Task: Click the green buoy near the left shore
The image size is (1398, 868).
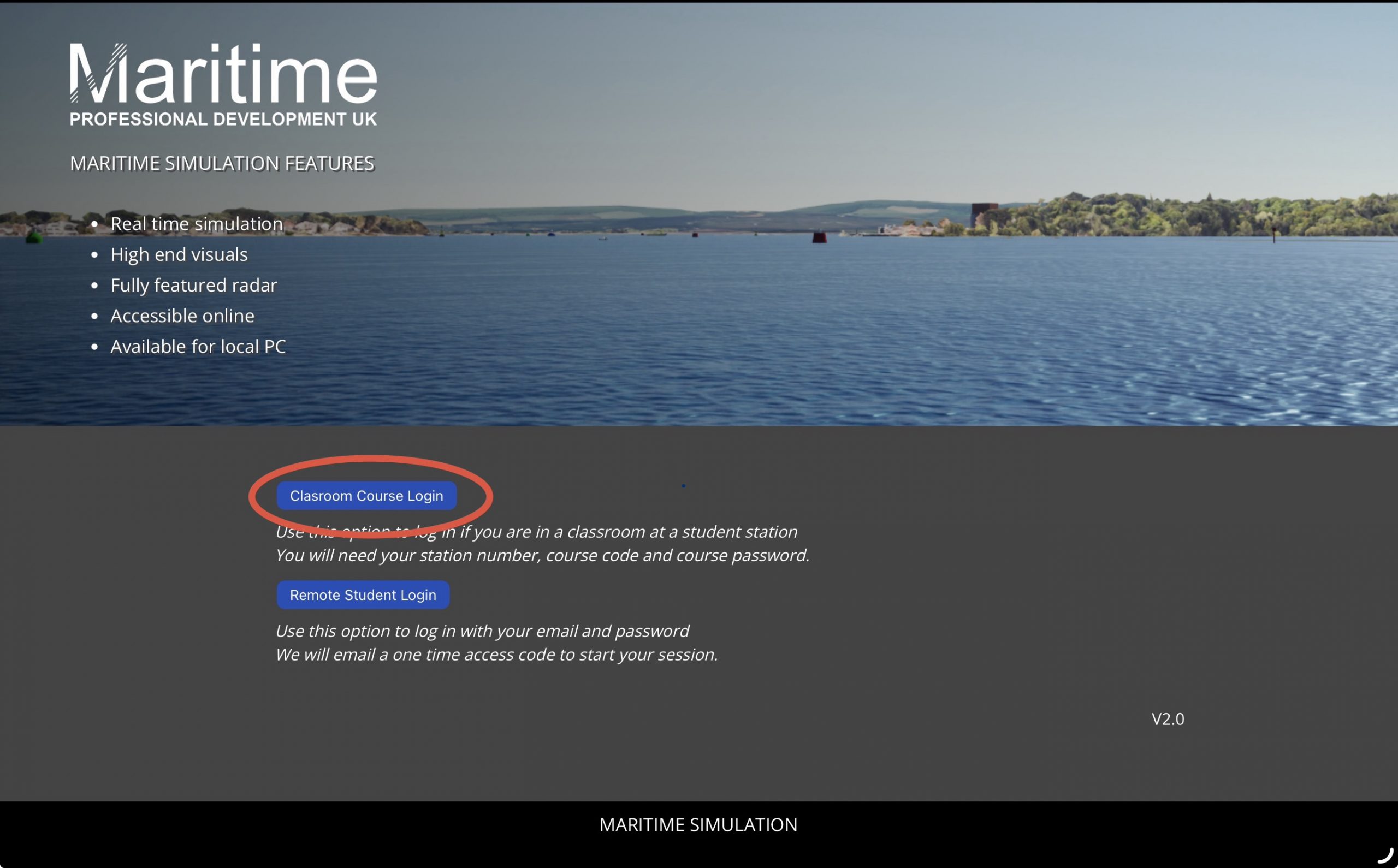Action: pos(34,236)
